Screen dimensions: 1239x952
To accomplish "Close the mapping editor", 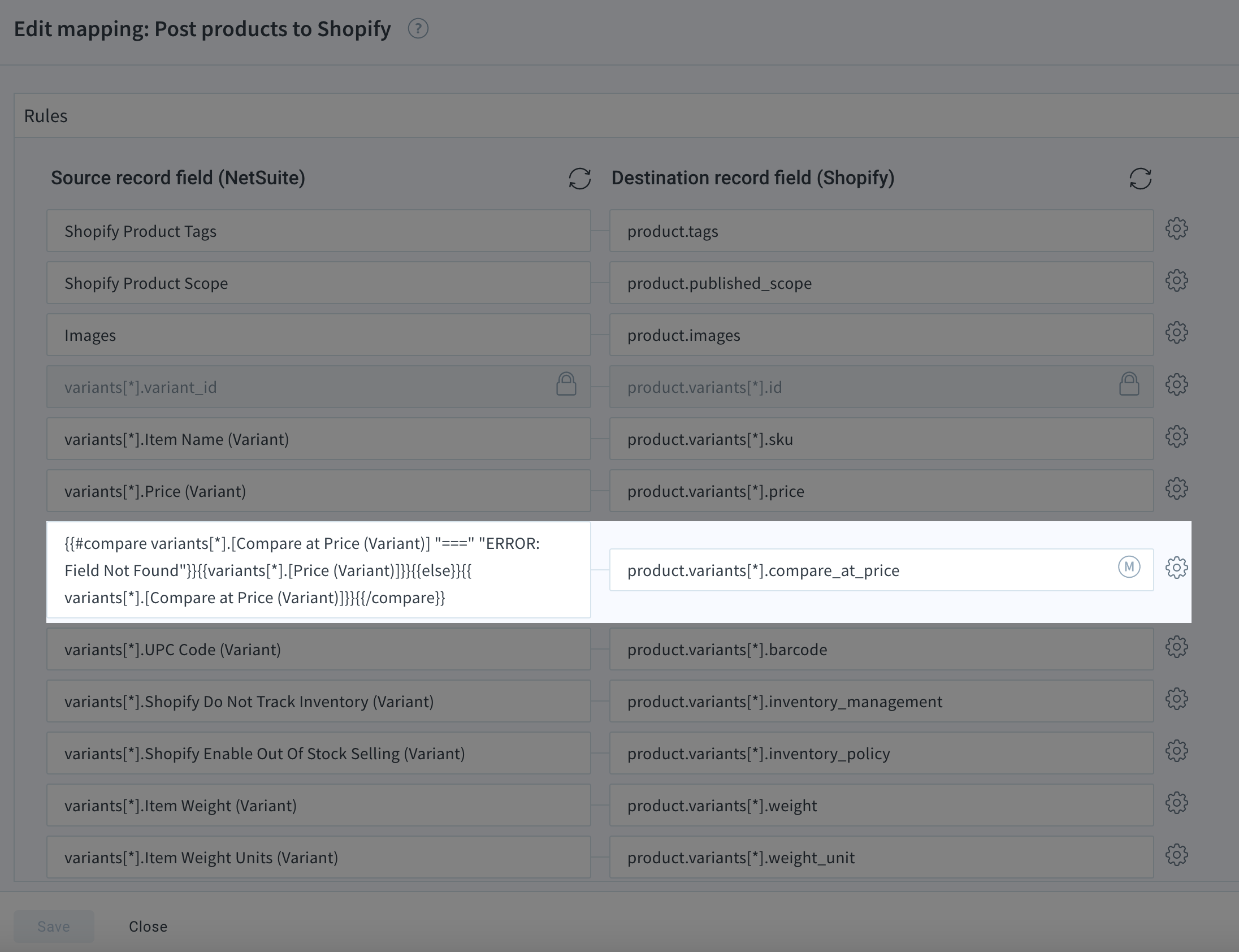I will [148, 927].
